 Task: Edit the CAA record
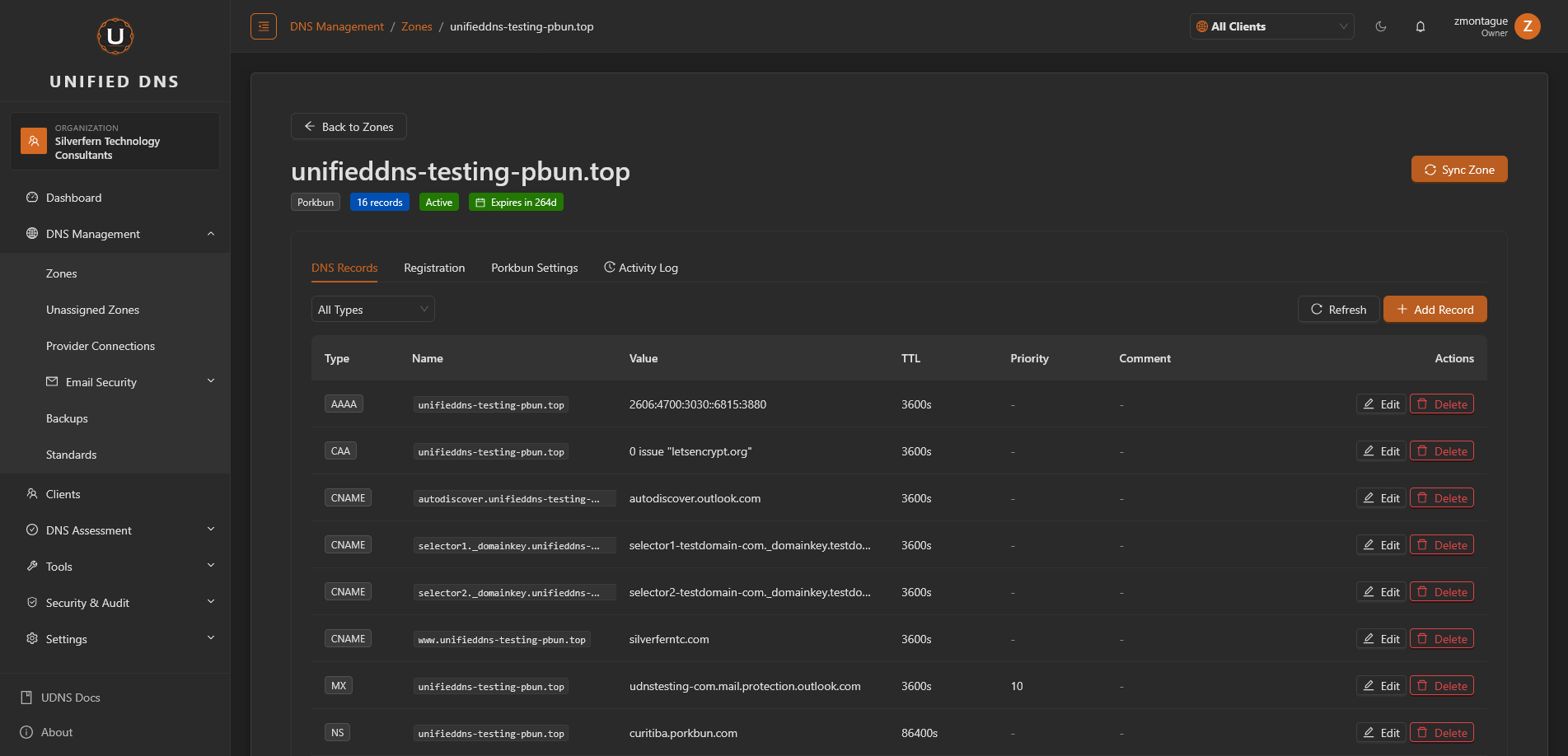coord(1381,451)
